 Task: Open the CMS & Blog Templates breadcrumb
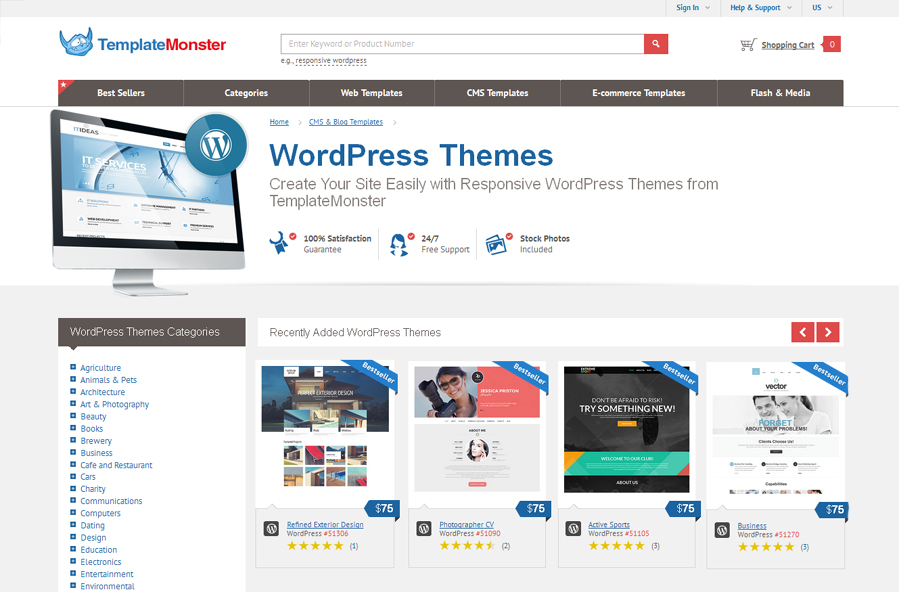(346, 122)
